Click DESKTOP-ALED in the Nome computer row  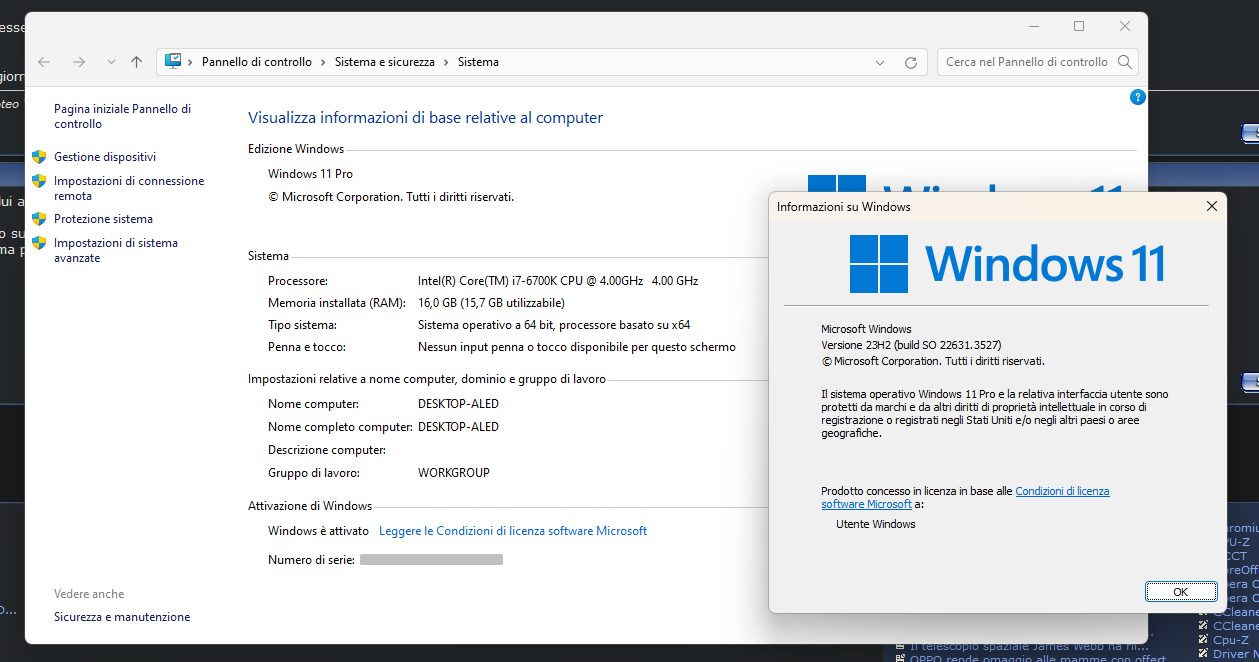click(x=458, y=404)
